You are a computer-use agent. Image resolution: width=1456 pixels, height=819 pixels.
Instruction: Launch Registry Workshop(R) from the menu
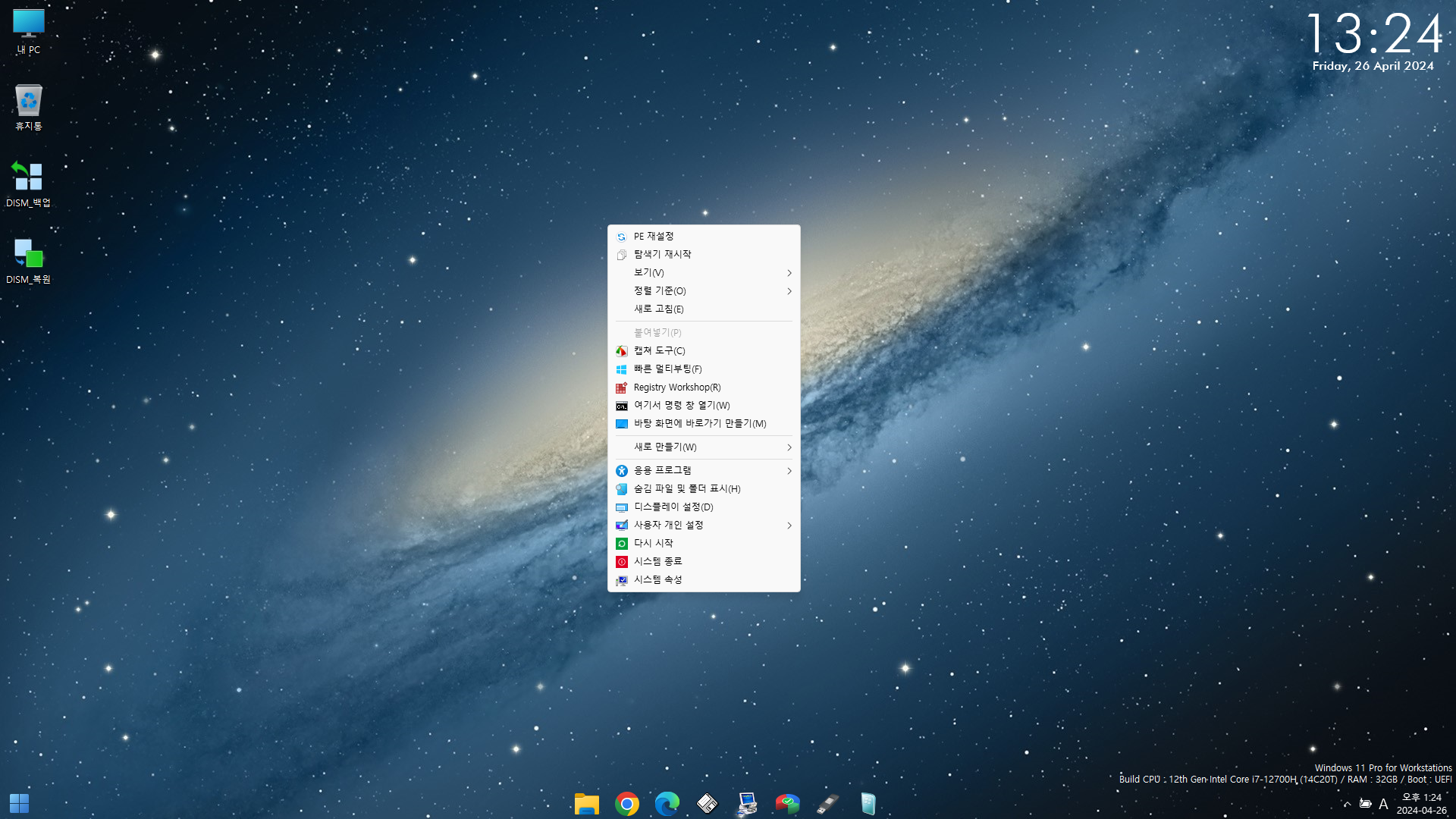pos(704,388)
